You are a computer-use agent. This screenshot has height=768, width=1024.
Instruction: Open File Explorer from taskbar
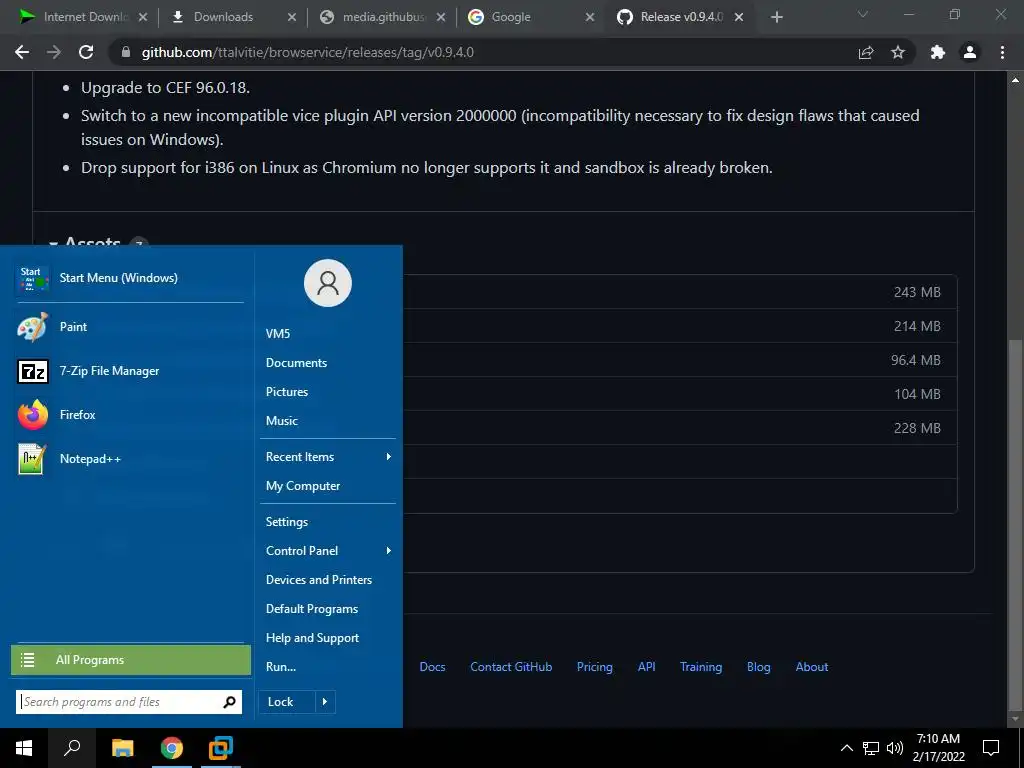[122, 748]
